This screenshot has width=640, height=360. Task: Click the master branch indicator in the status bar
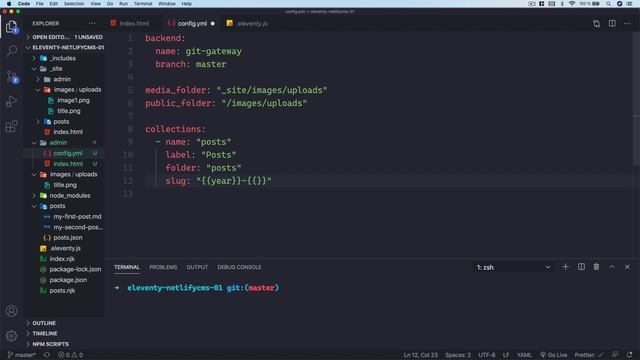click(x=22, y=355)
